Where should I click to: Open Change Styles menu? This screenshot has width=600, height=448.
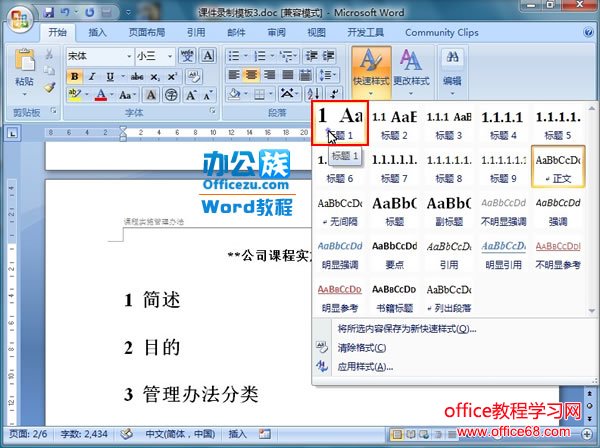(411, 73)
